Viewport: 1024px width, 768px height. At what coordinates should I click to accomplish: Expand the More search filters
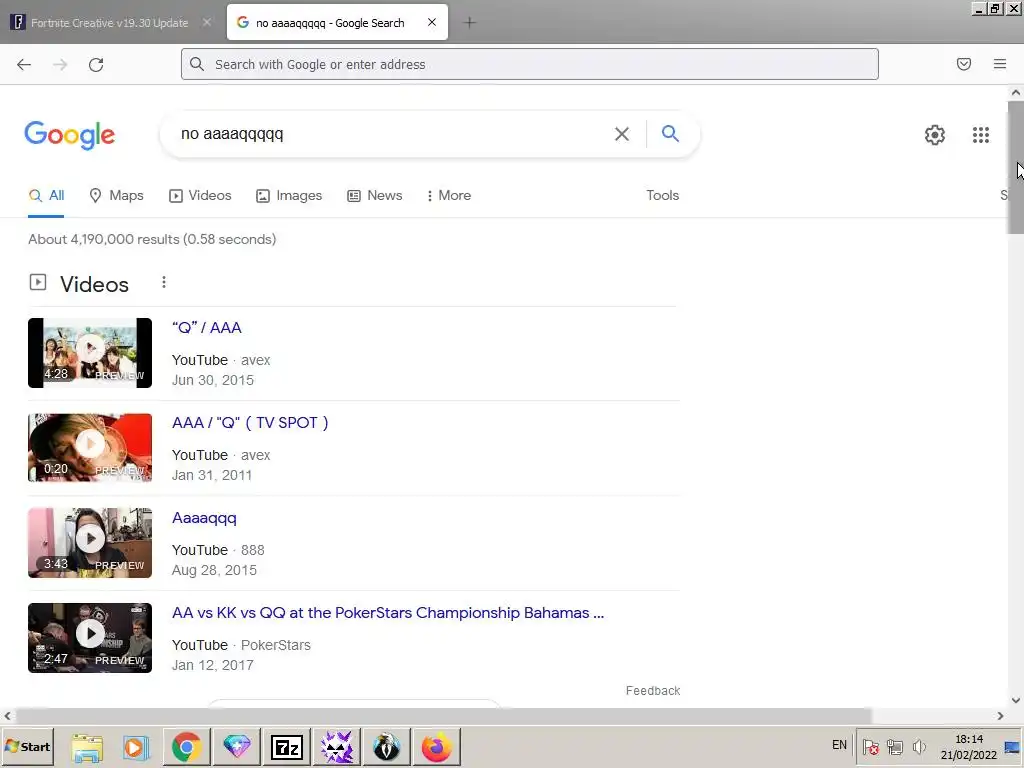click(449, 195)
